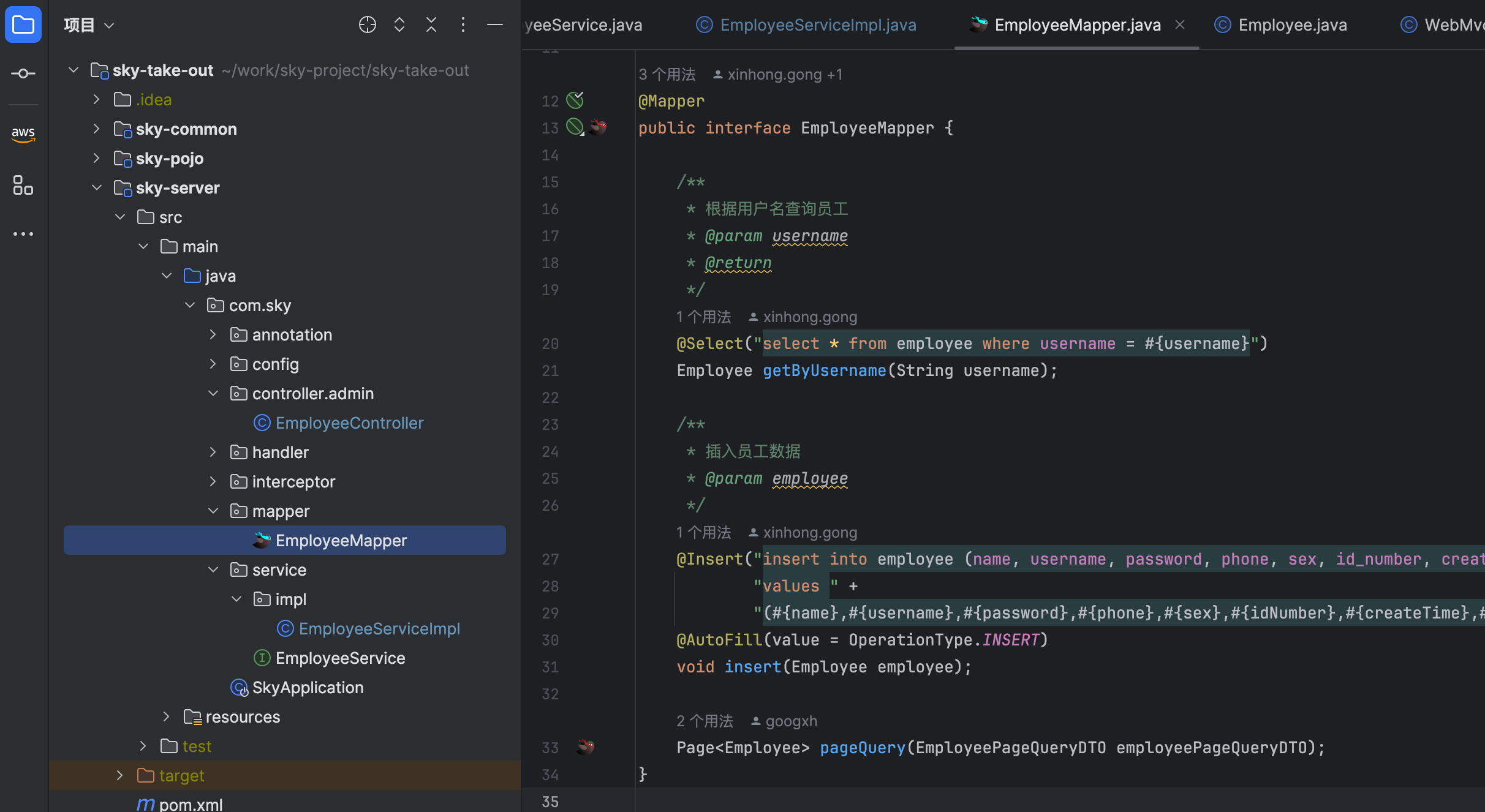Switch to the EmployeeServiceImpl.java tab
The height and width of the screenshot is (812, 1485).
click(806, 24)
